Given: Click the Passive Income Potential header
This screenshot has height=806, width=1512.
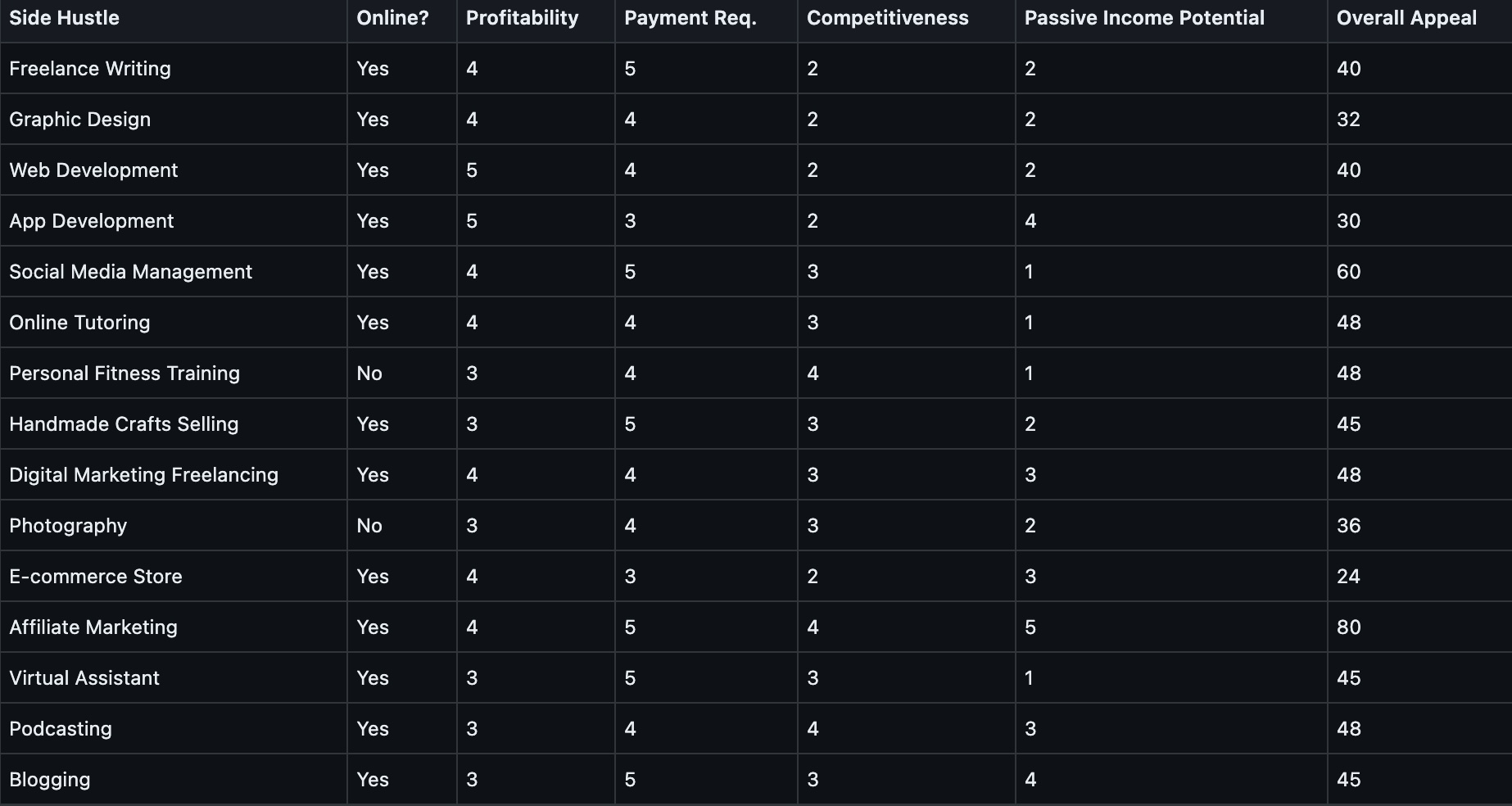Looking at the screenshot, I should [x=1144, y=18].
